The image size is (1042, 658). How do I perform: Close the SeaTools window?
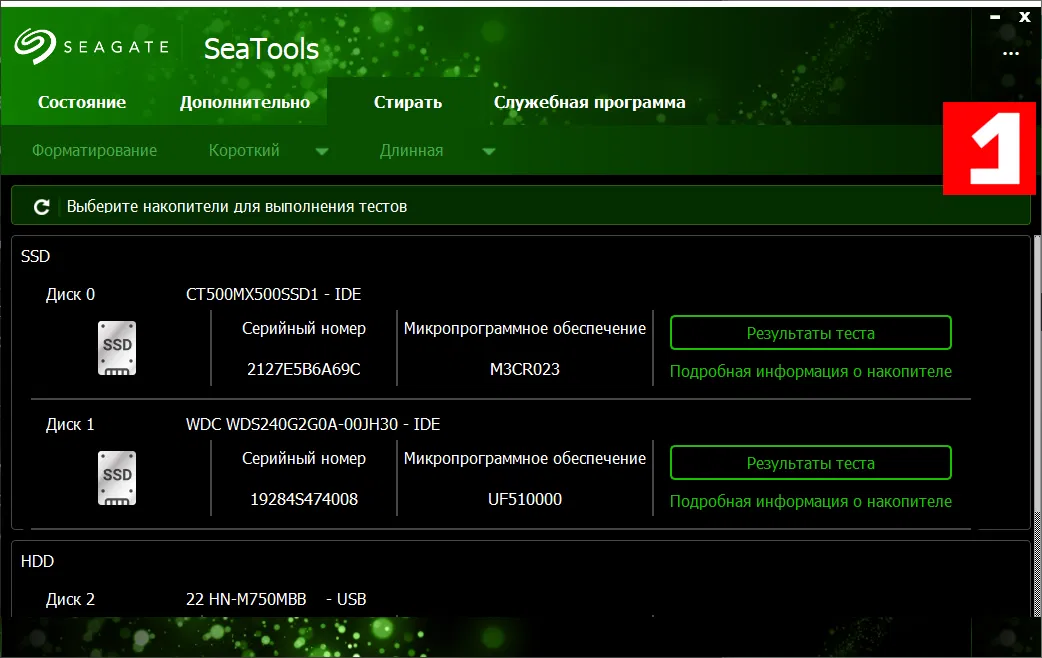(1025, 17)
